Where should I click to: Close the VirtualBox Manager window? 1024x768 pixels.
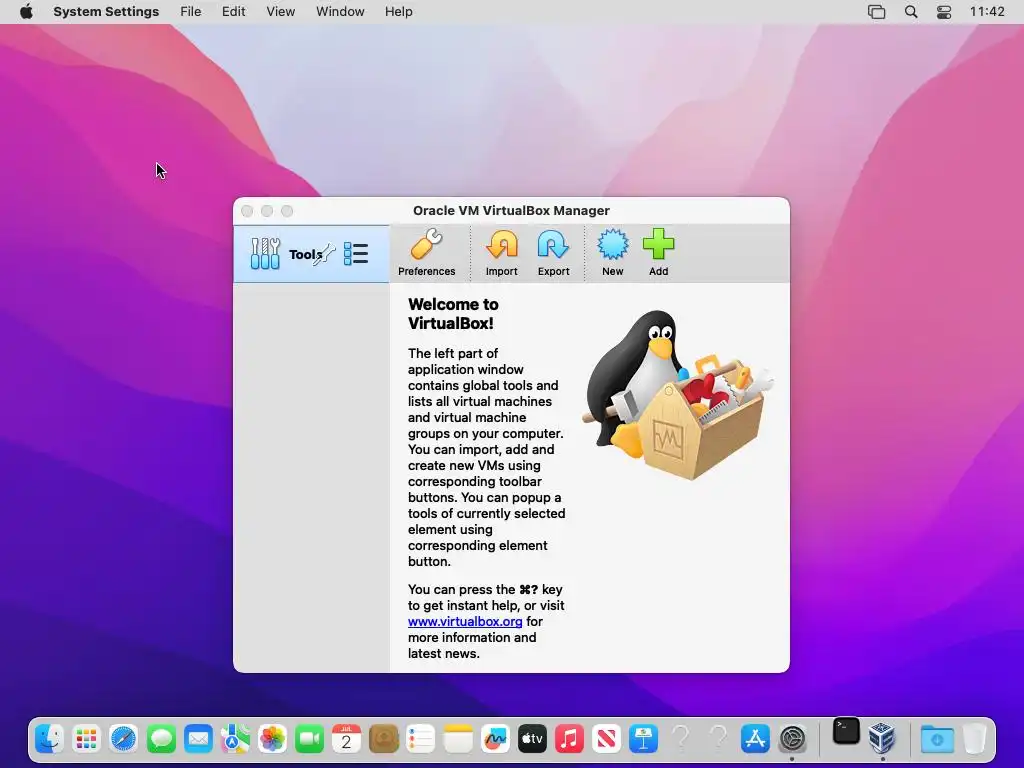point(247,211)
